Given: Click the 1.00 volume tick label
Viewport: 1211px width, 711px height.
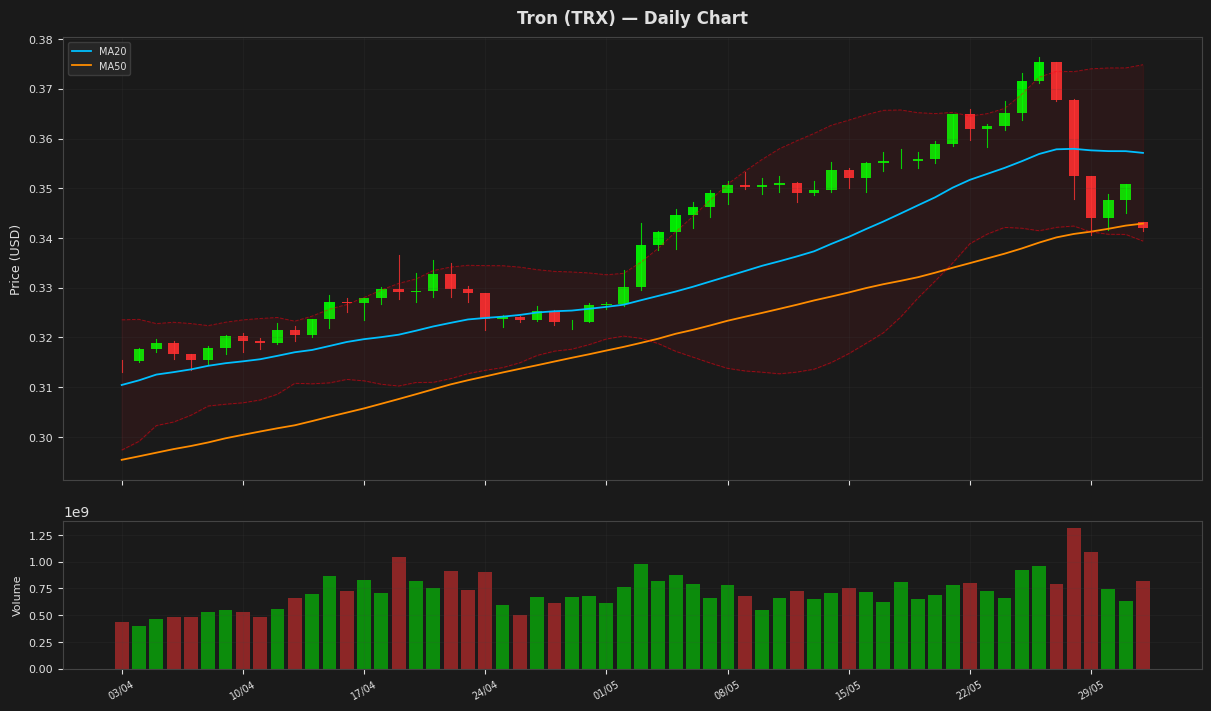Looking at the screenshot, I should click(40, 563).
